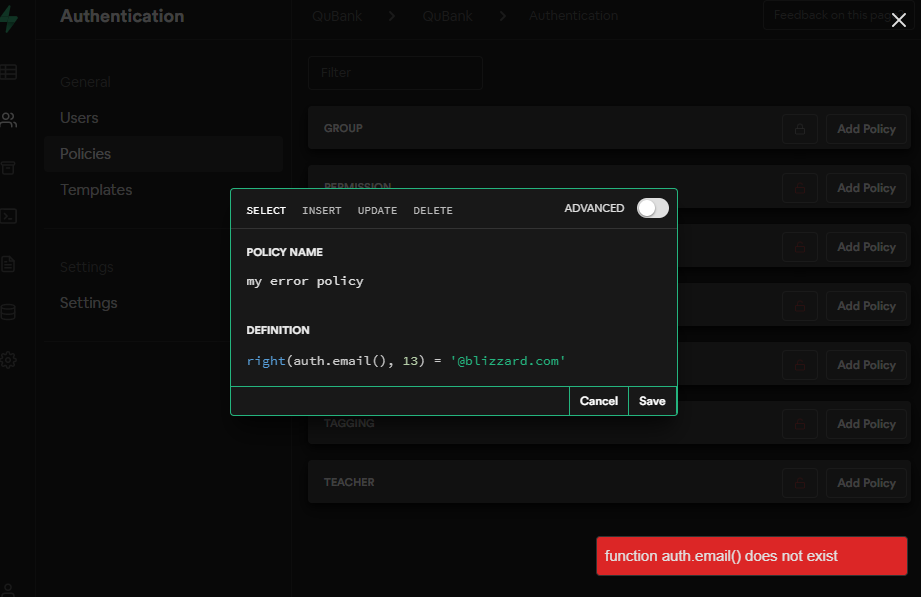Add Policy for the TAGGING table

866,424
